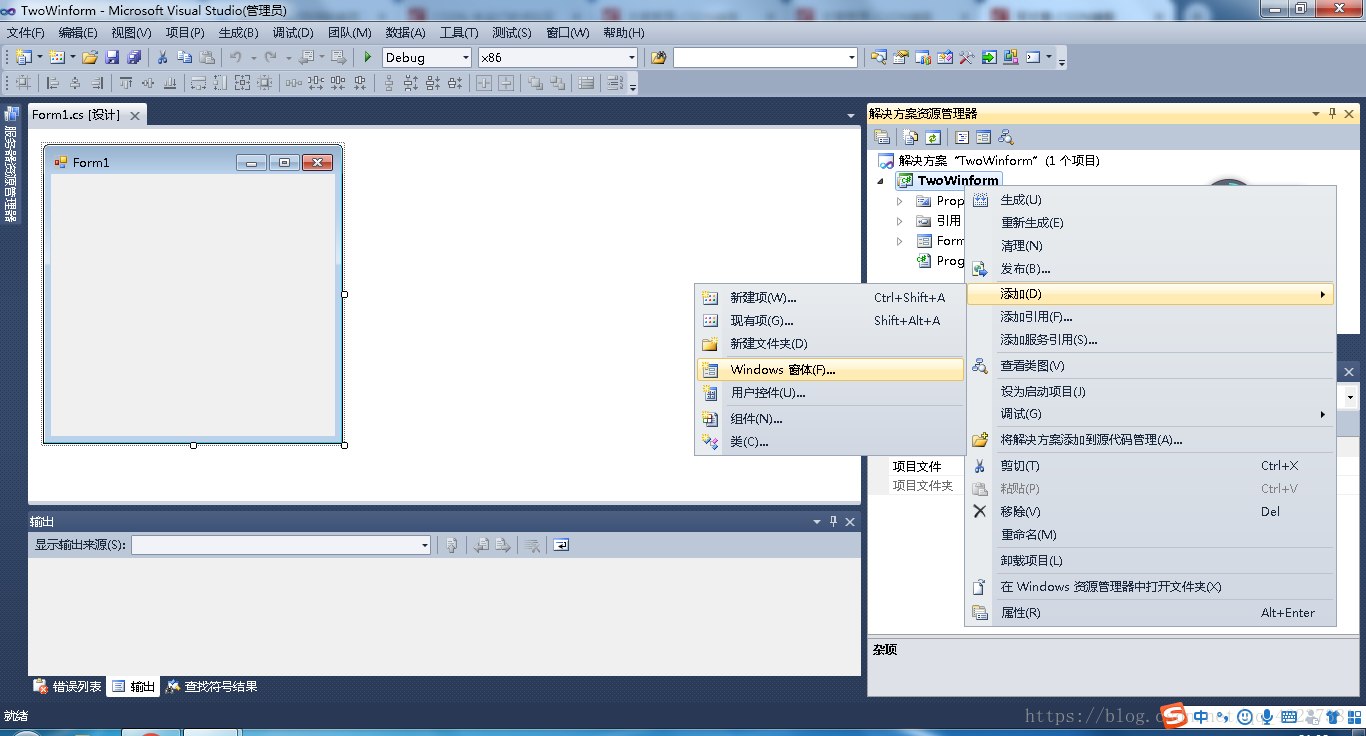Screen dimensions: 1366x736
Task: Open the New Project icon dropdown arrow
Action: coord(40,57)
